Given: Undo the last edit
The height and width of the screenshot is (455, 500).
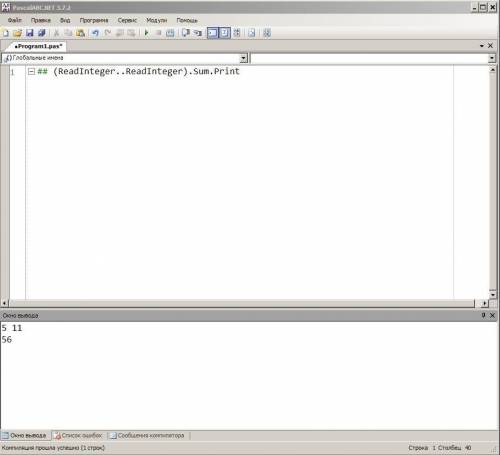Looking at the screenshot, I should 95,33.
